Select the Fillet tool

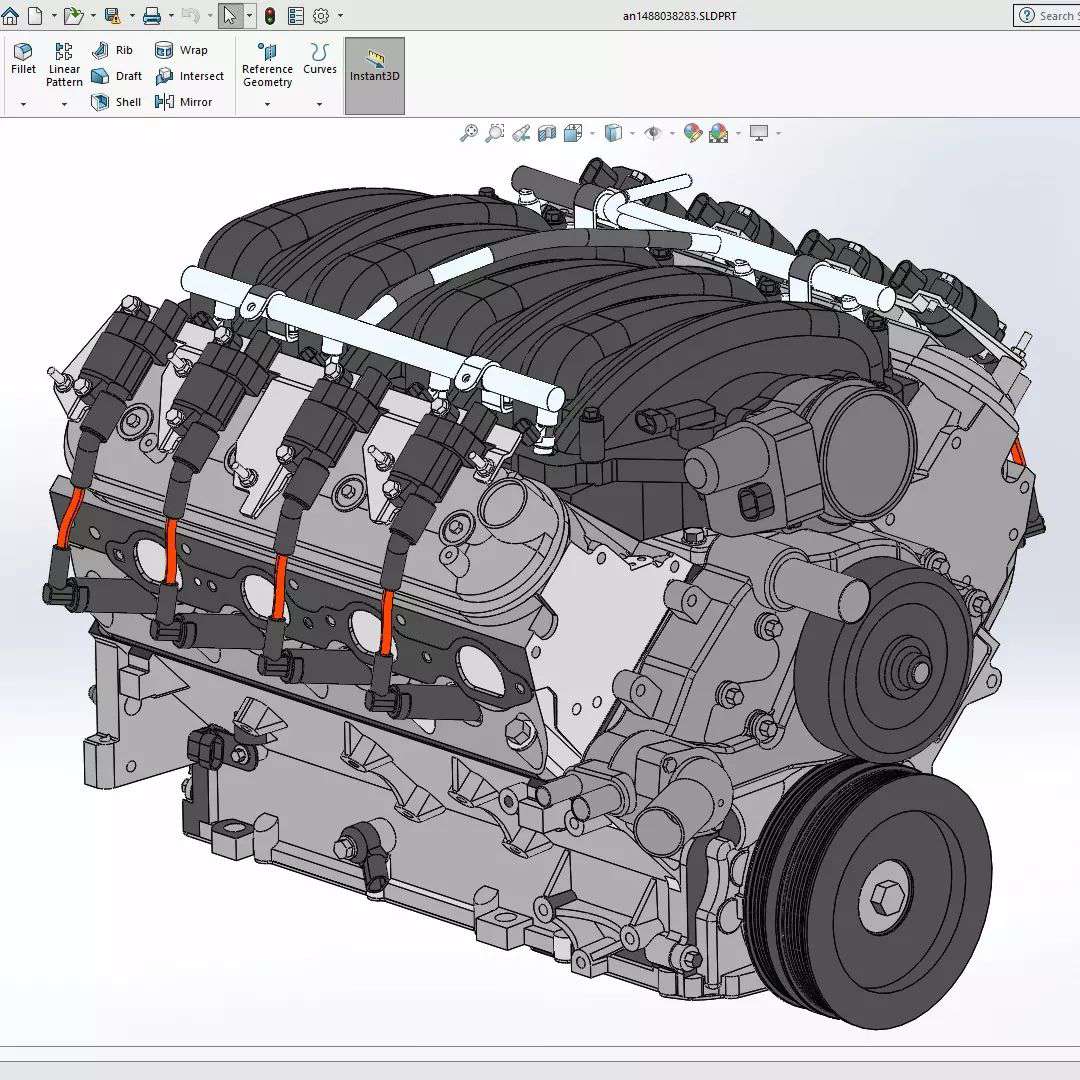click(x=23, y=59)
